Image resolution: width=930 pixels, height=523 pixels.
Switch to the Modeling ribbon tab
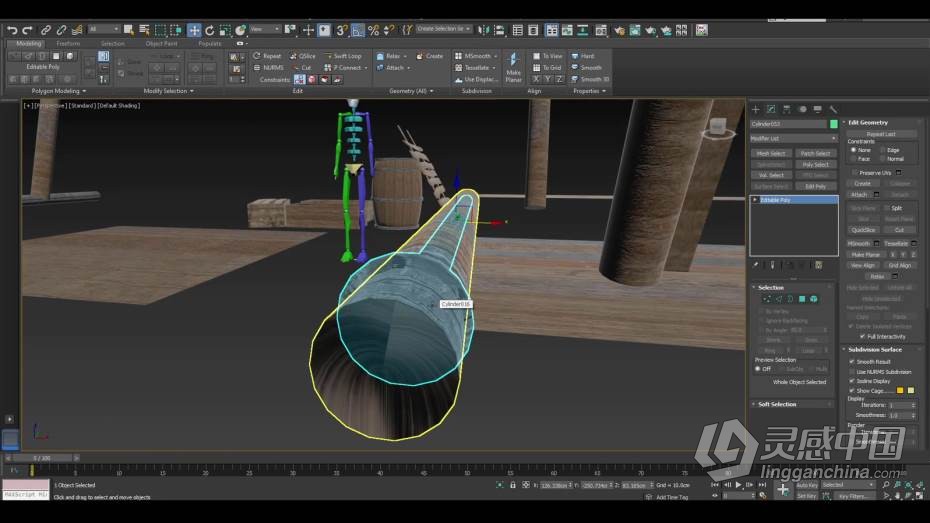(28, 43)
